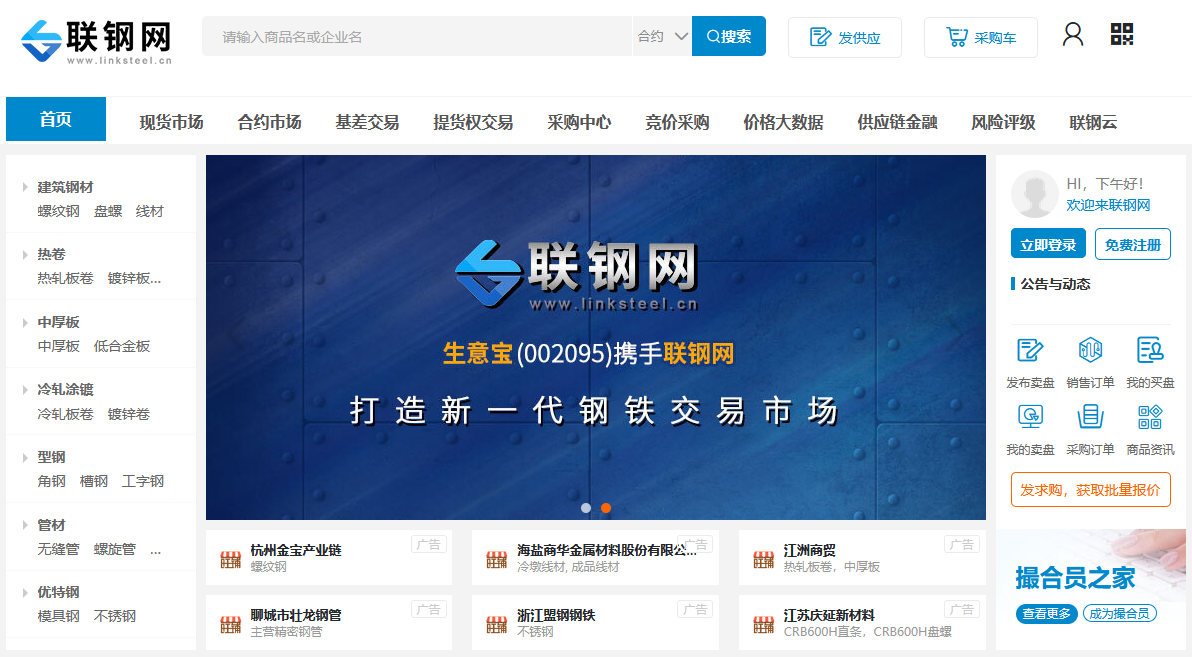Open the 采购车 shopping cart
The width and height of the screenshot is (1192, 657).
click(981, 37)
